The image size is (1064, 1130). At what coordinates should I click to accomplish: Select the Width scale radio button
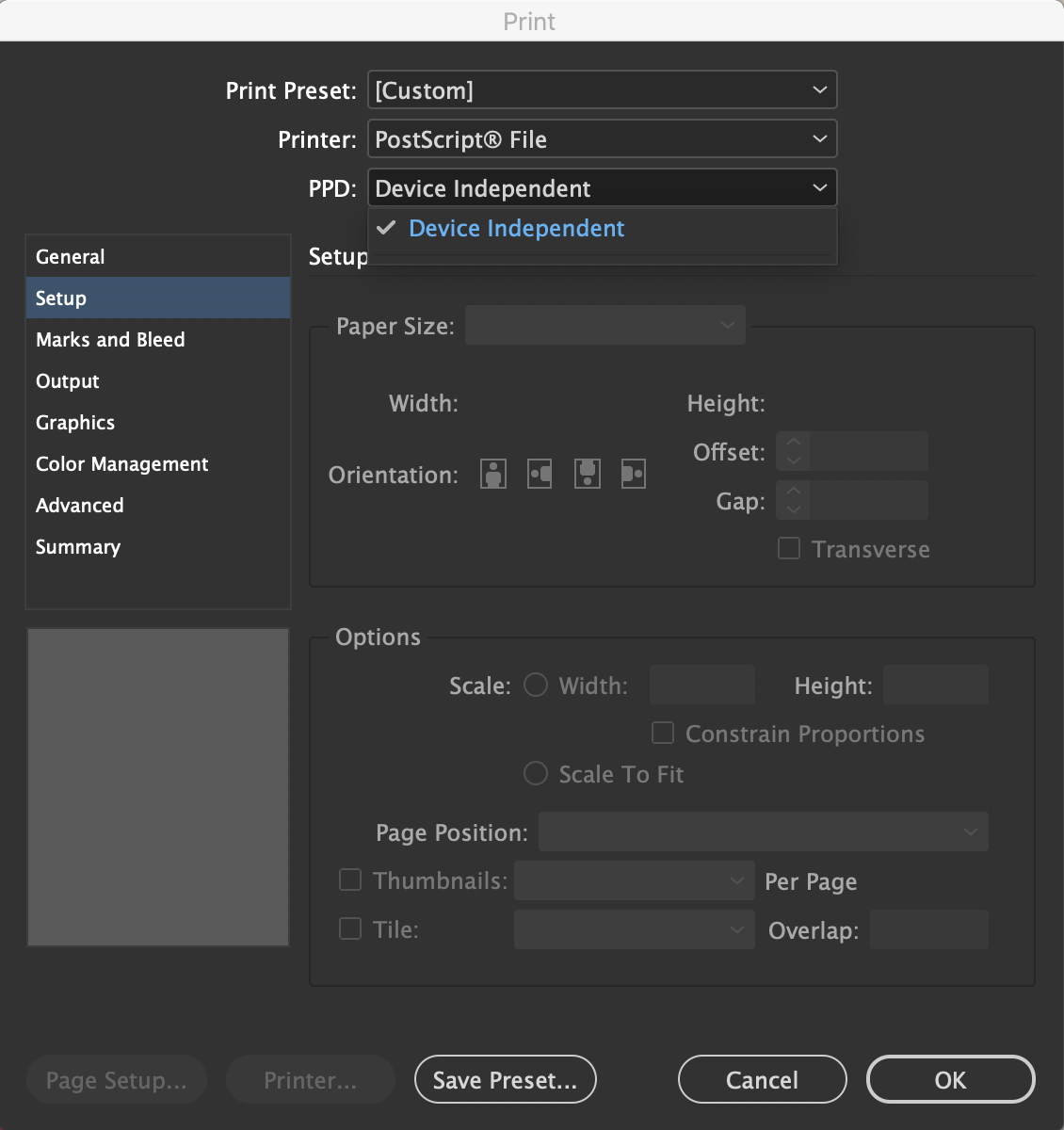click(x=535, y=685)
